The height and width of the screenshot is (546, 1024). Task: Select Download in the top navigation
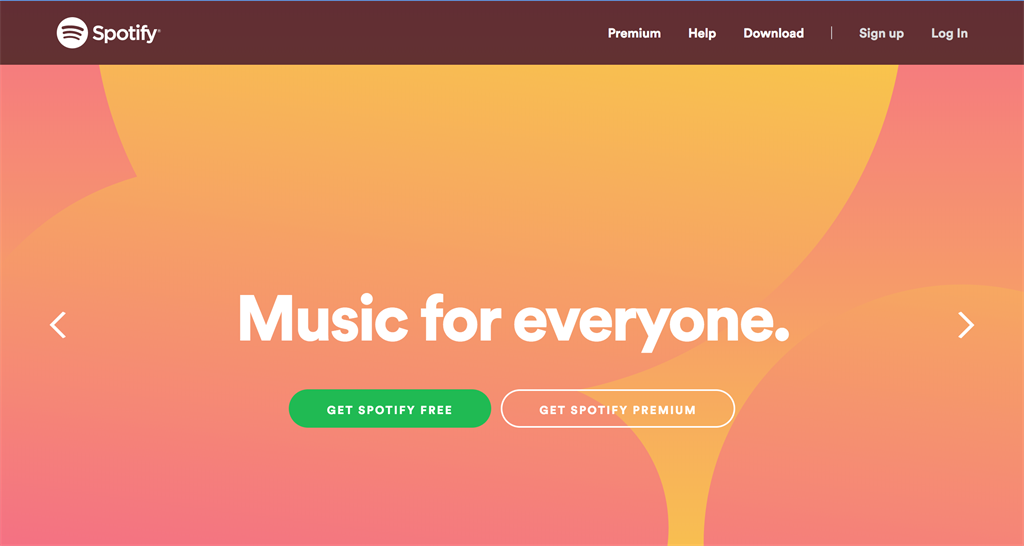(773, 33)
